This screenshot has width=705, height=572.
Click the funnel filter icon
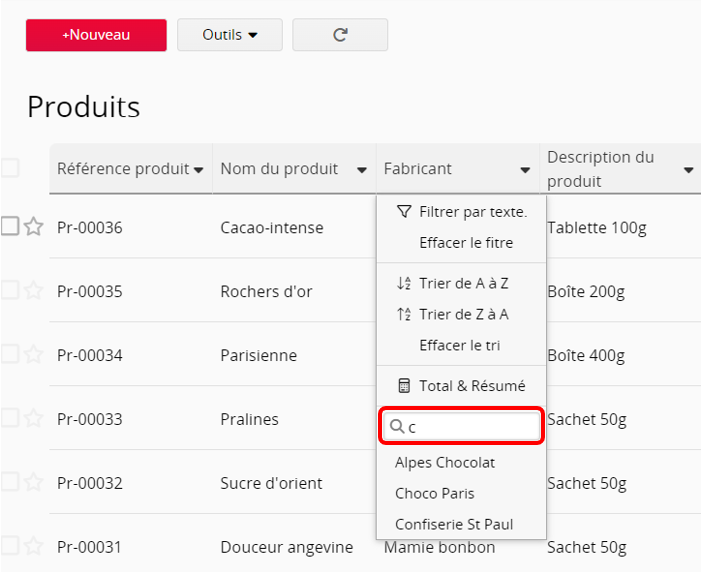pyautogui.click(x=404, y=211)
